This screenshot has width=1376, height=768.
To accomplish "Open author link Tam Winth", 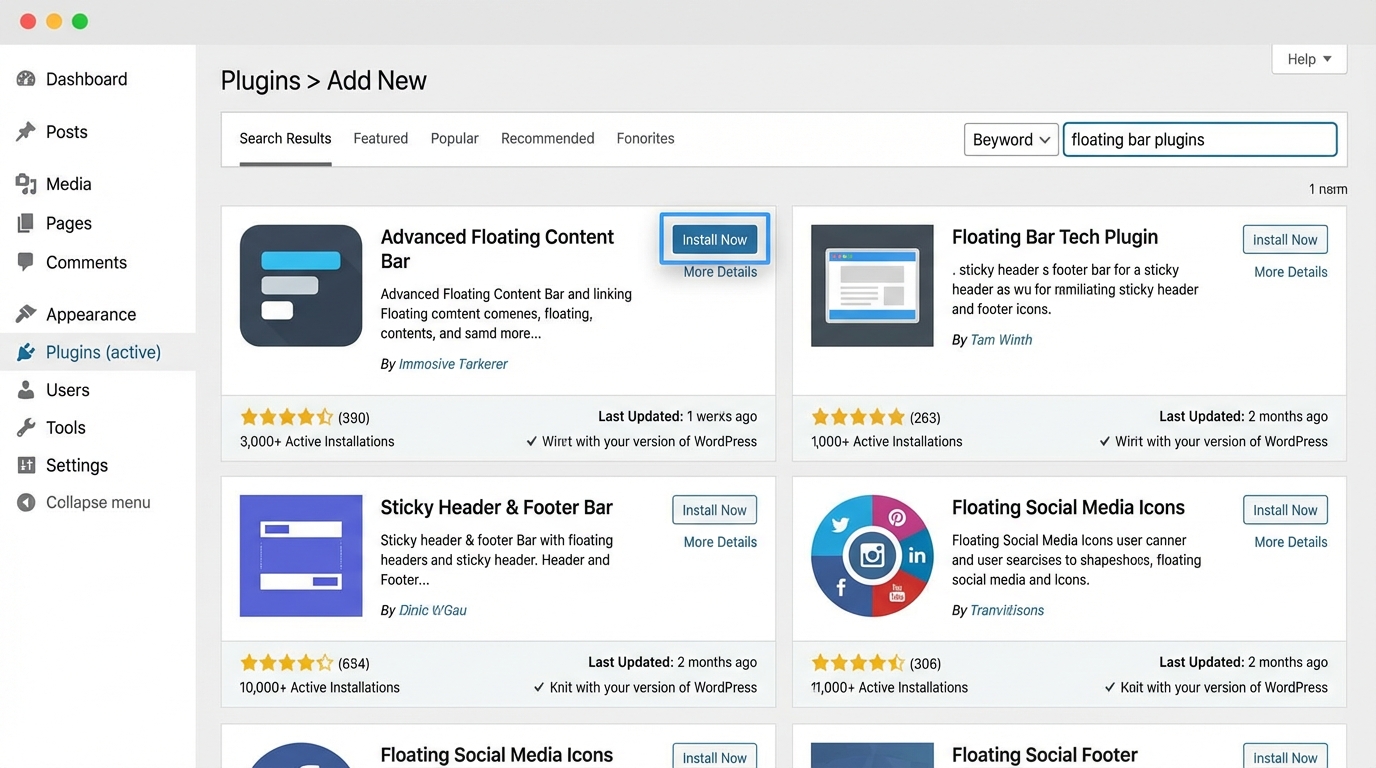I will 1001,339.
